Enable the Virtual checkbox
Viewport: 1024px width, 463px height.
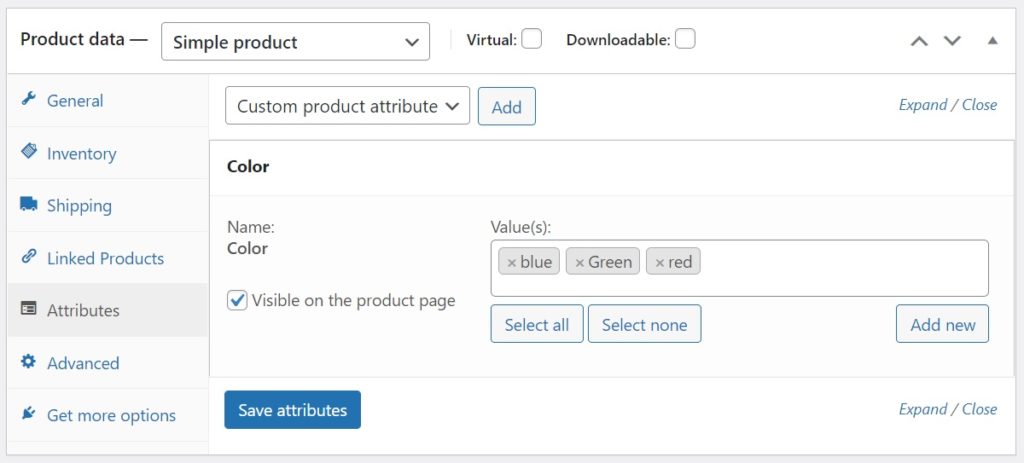(x=531, y=39)
